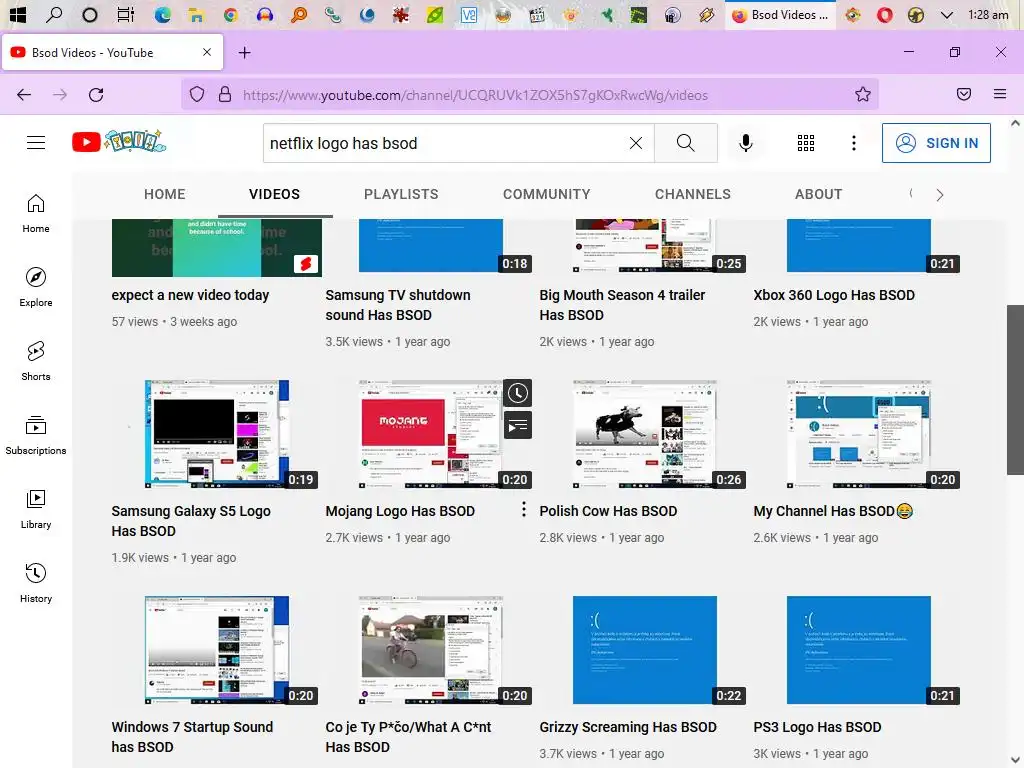Select the VIDEOS channel tab
The image size is (1024, 768).
274,195
